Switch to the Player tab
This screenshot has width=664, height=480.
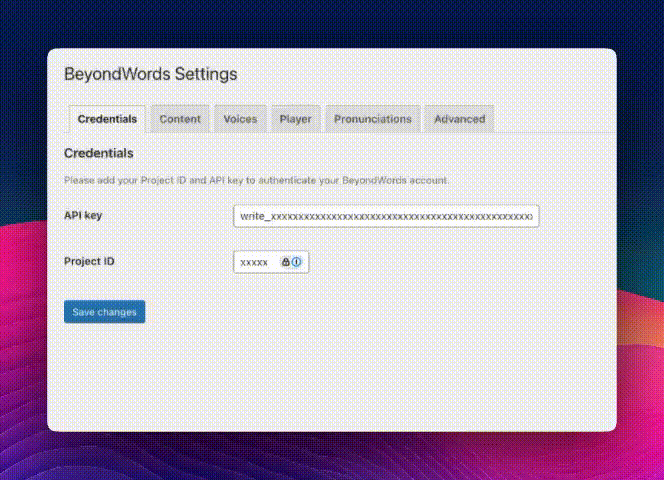296,119
